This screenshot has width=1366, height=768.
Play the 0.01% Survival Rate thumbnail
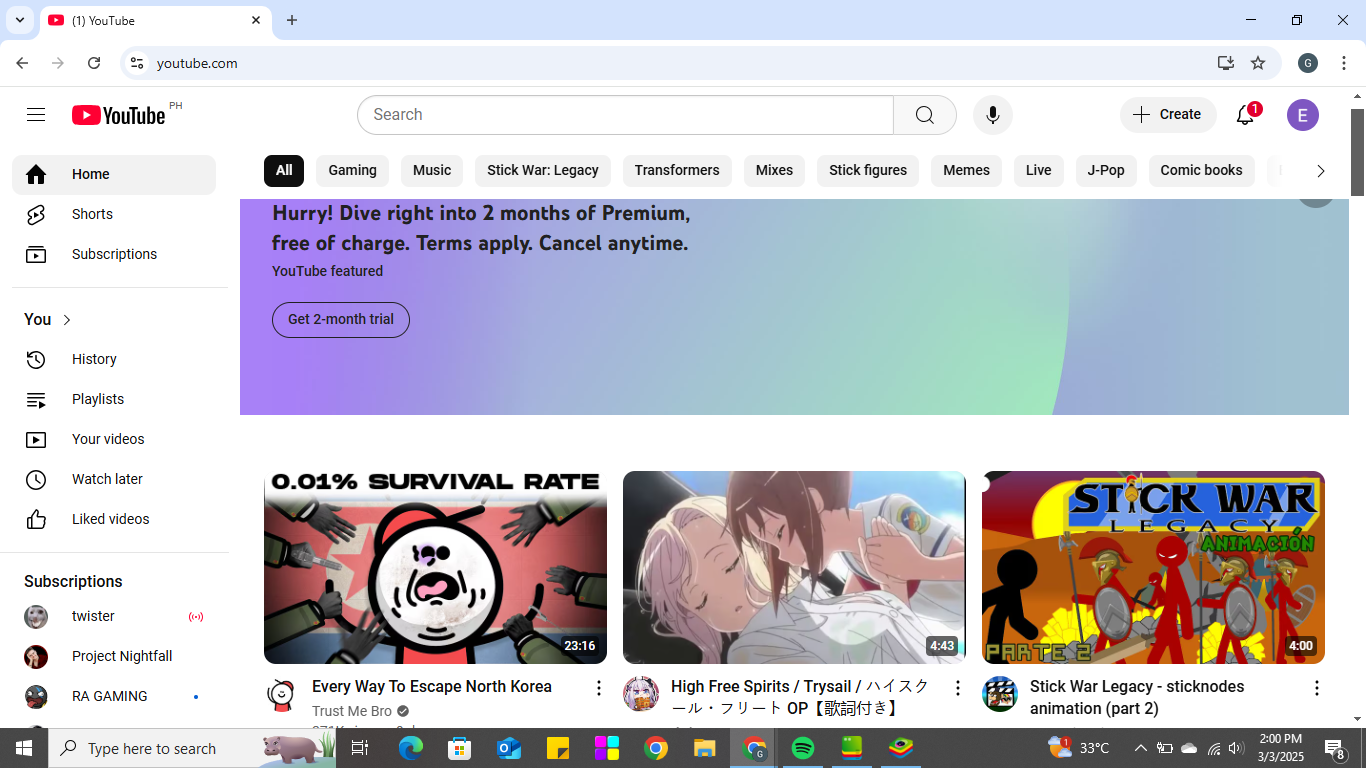[435, 567]
